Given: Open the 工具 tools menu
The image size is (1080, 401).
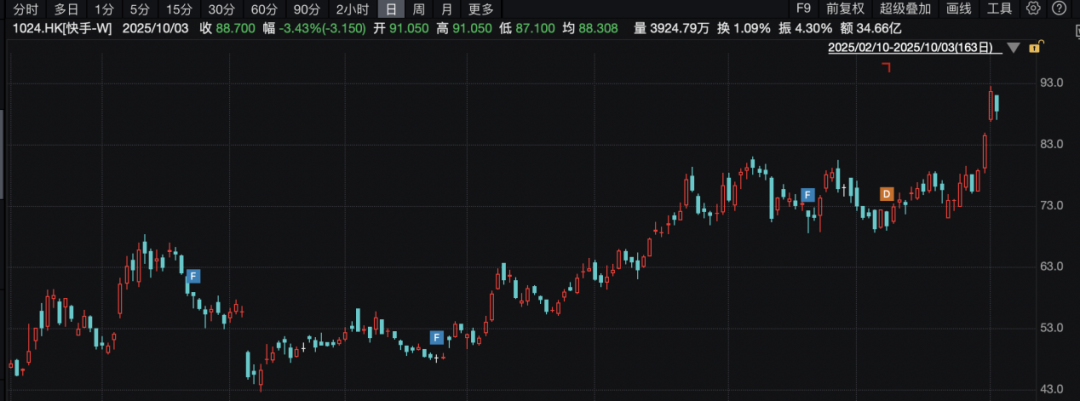Looking at the screenshot, I should pyautogui.click(x=999, y=8).
